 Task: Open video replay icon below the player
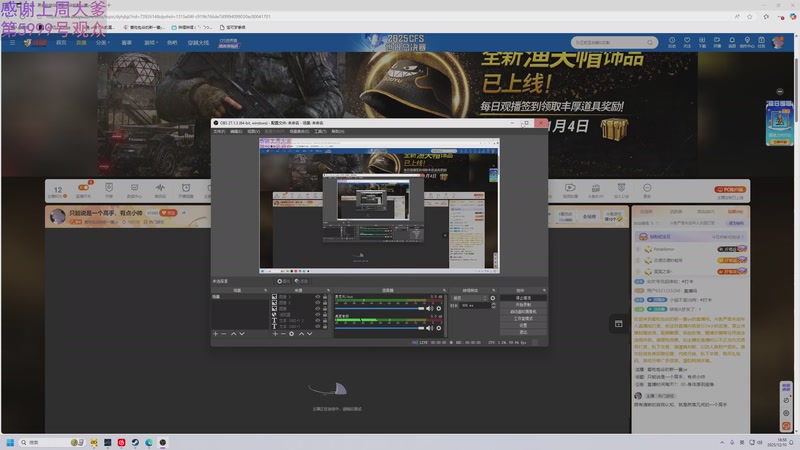(x=570, y=188)
